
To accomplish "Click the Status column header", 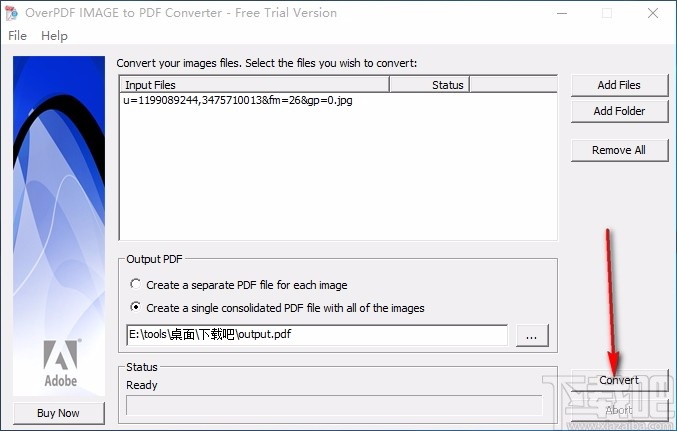I will (x=429, y=85).
